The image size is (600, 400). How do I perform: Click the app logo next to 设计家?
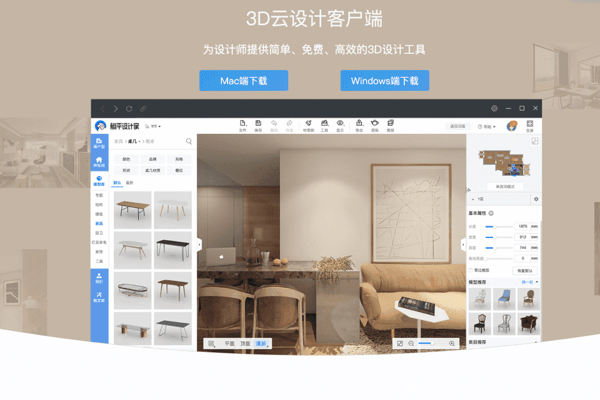tap(101, 126)
